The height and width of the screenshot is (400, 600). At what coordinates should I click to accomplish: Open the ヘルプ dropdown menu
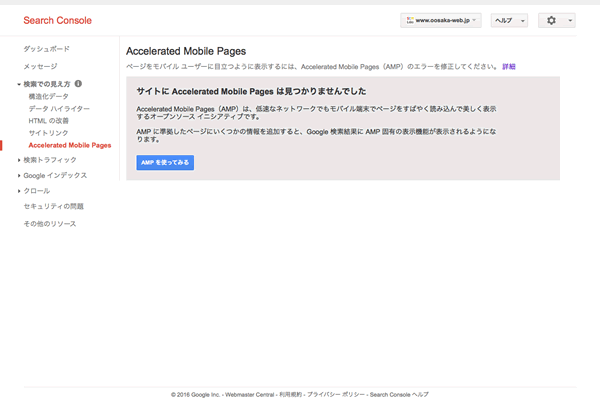tap(509, 20)
